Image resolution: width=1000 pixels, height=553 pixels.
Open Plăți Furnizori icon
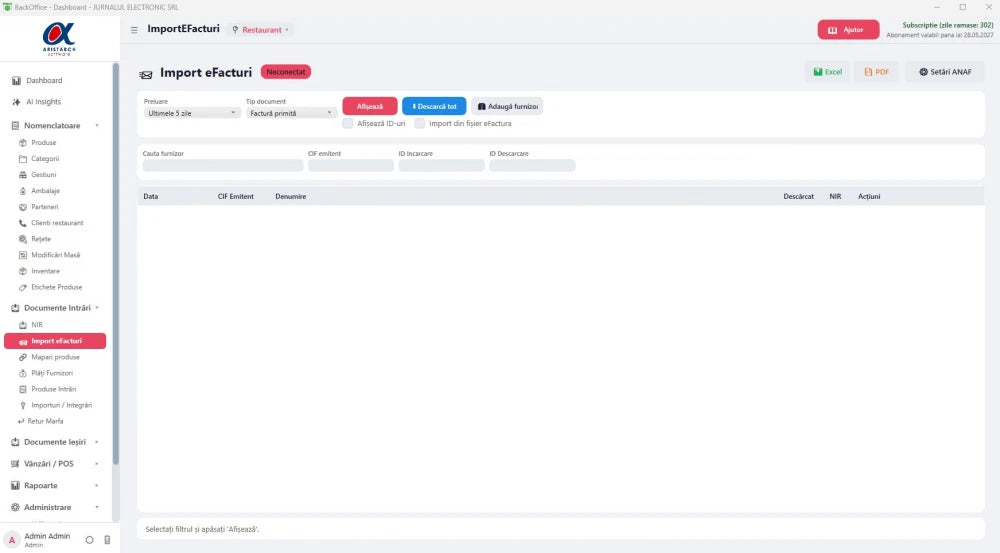click(23, 373)
